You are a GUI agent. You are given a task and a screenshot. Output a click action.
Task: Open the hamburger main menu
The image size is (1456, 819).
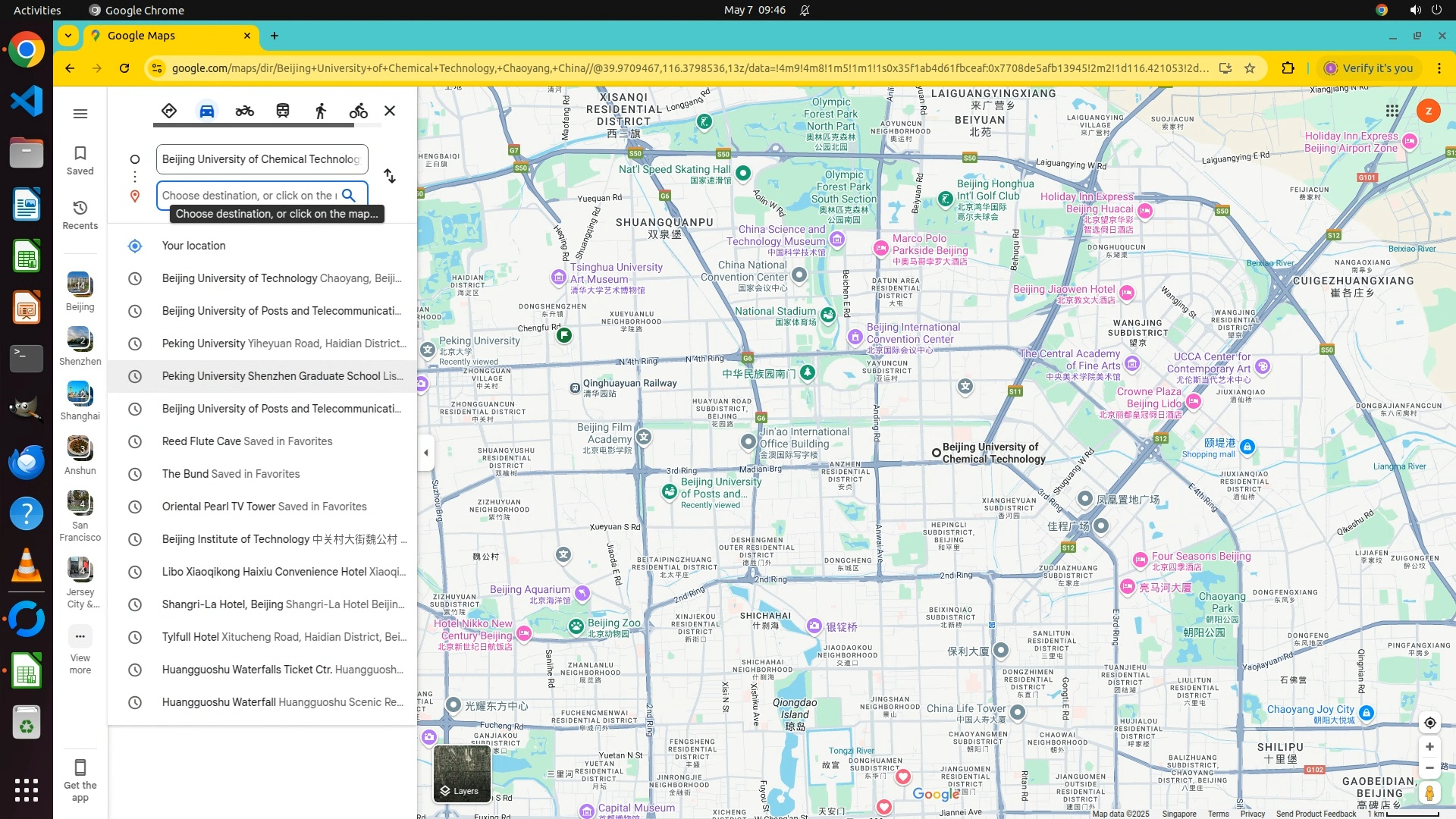(80, 114)
